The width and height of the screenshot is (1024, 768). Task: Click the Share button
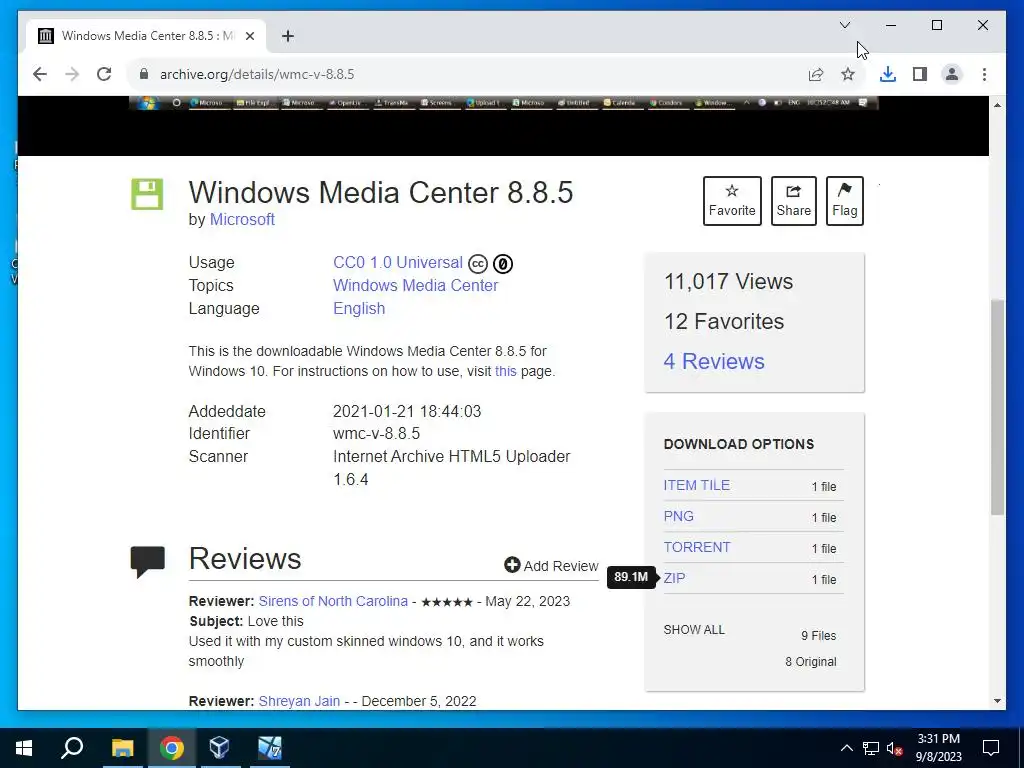(x=793, y=200)
